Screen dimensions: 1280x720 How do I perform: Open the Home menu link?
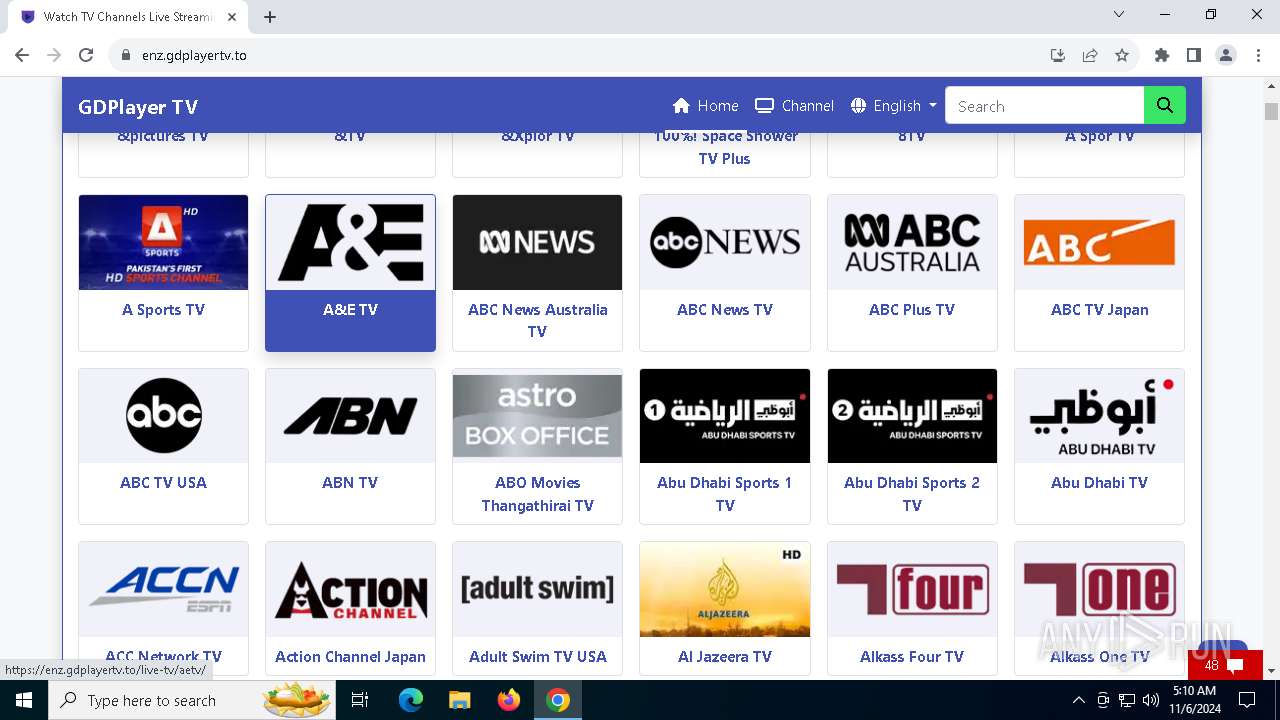coord(706,106)
